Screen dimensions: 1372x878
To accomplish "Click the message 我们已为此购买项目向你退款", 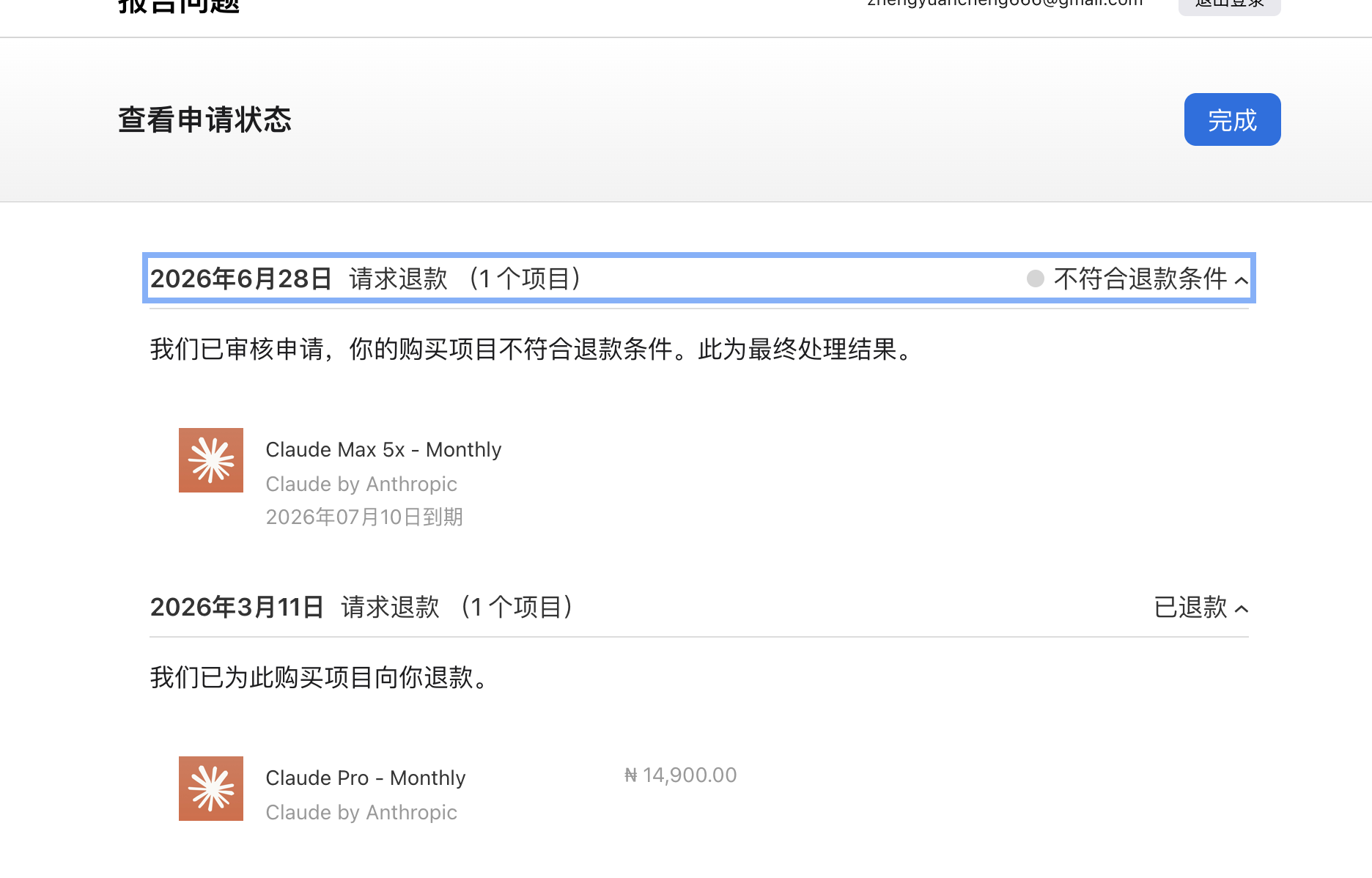I will click(x=320, y=677).
